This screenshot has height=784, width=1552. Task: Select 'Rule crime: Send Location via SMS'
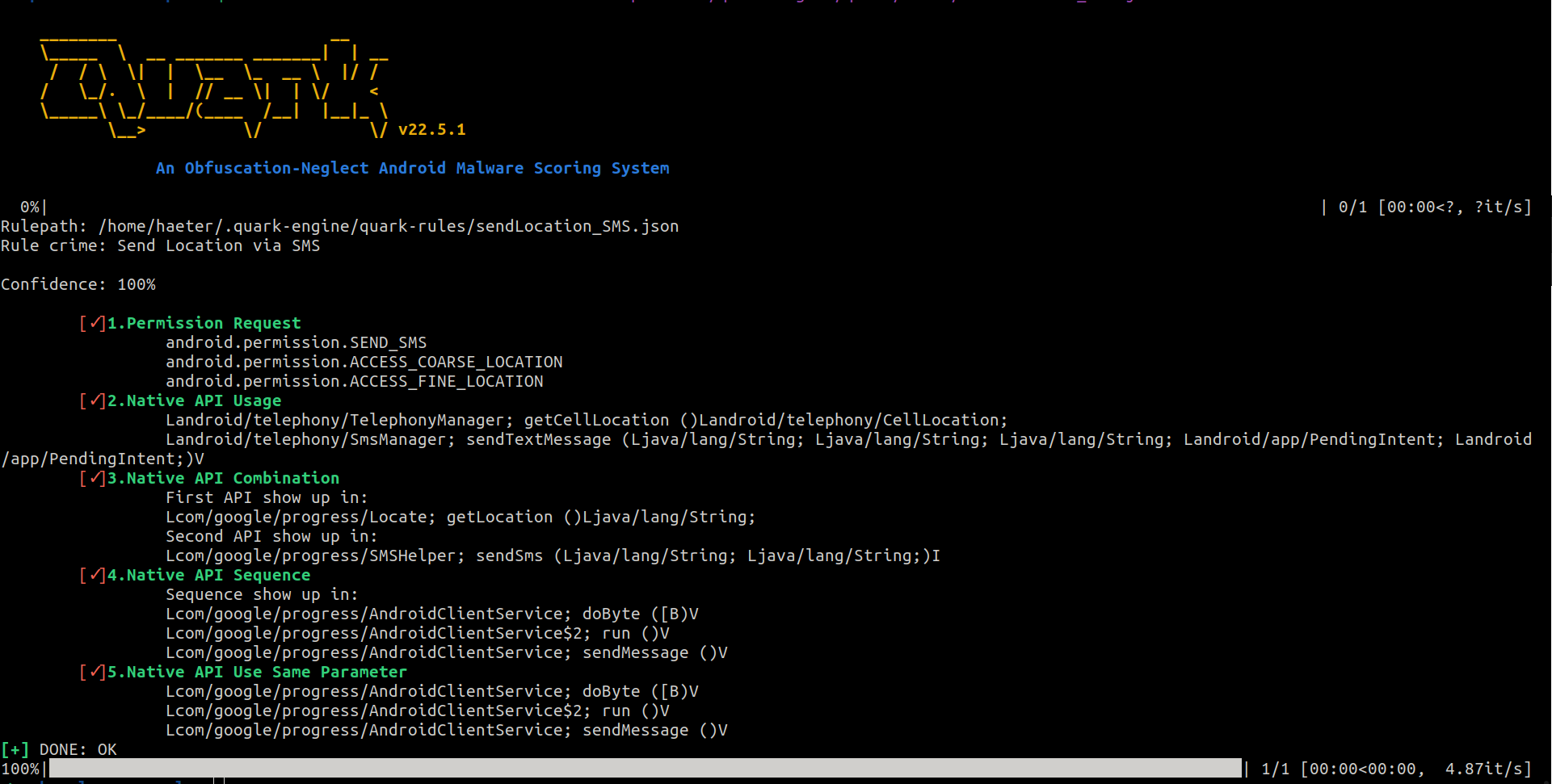tap(161, 245)
